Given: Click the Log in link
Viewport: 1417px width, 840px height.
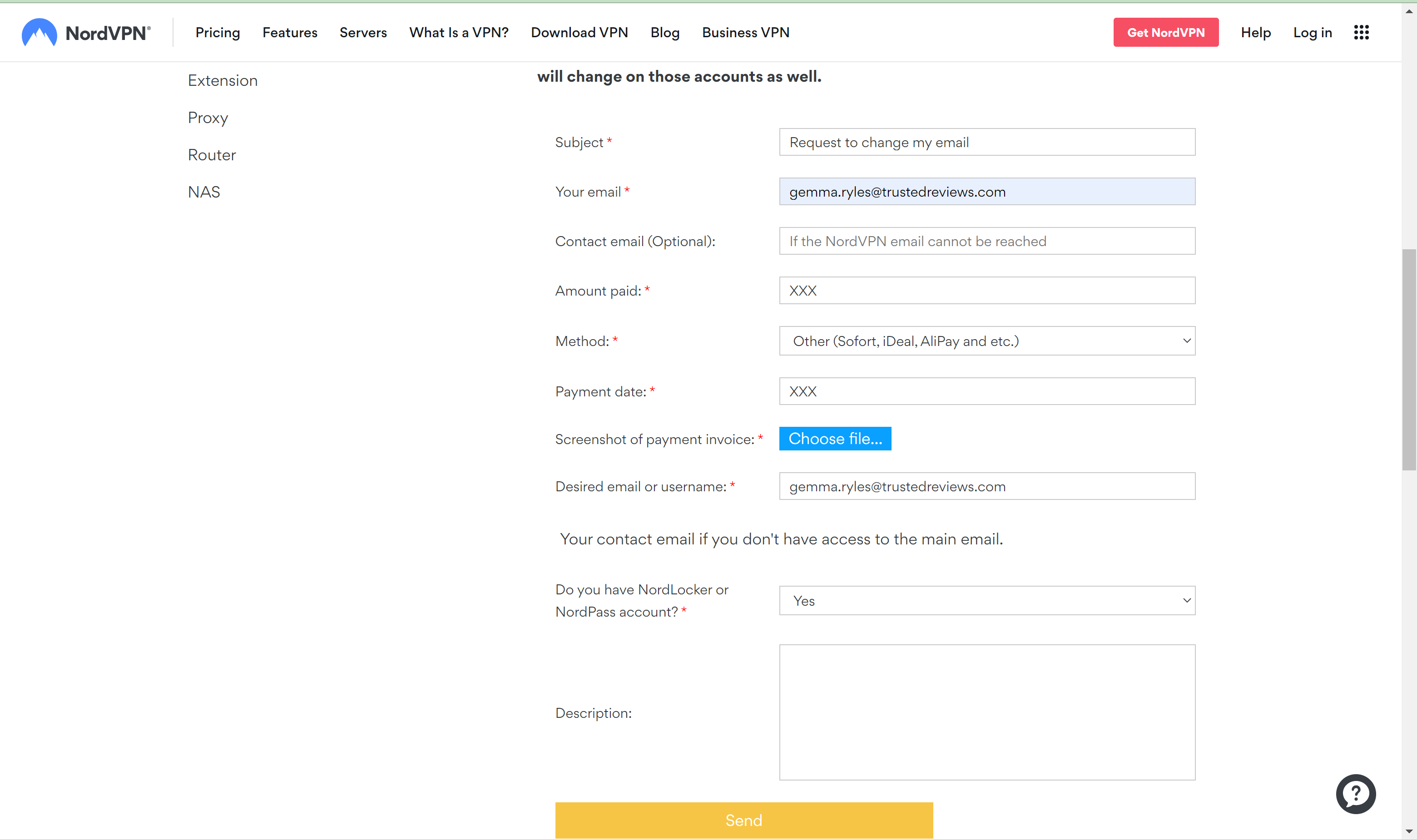Looking at the screenshot, I should [1313, 32].
